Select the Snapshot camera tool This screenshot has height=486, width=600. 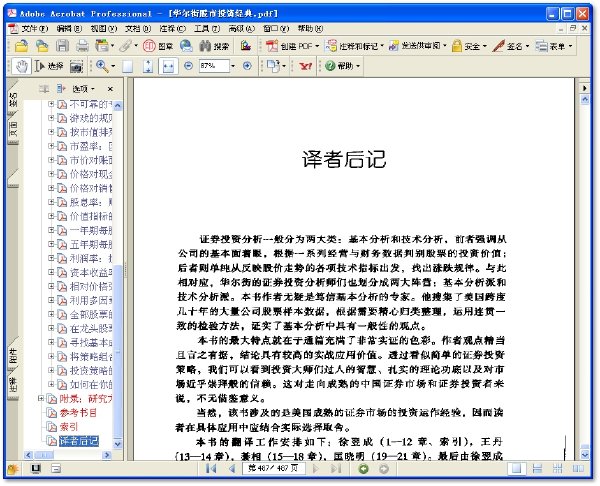tap(76, 67)
